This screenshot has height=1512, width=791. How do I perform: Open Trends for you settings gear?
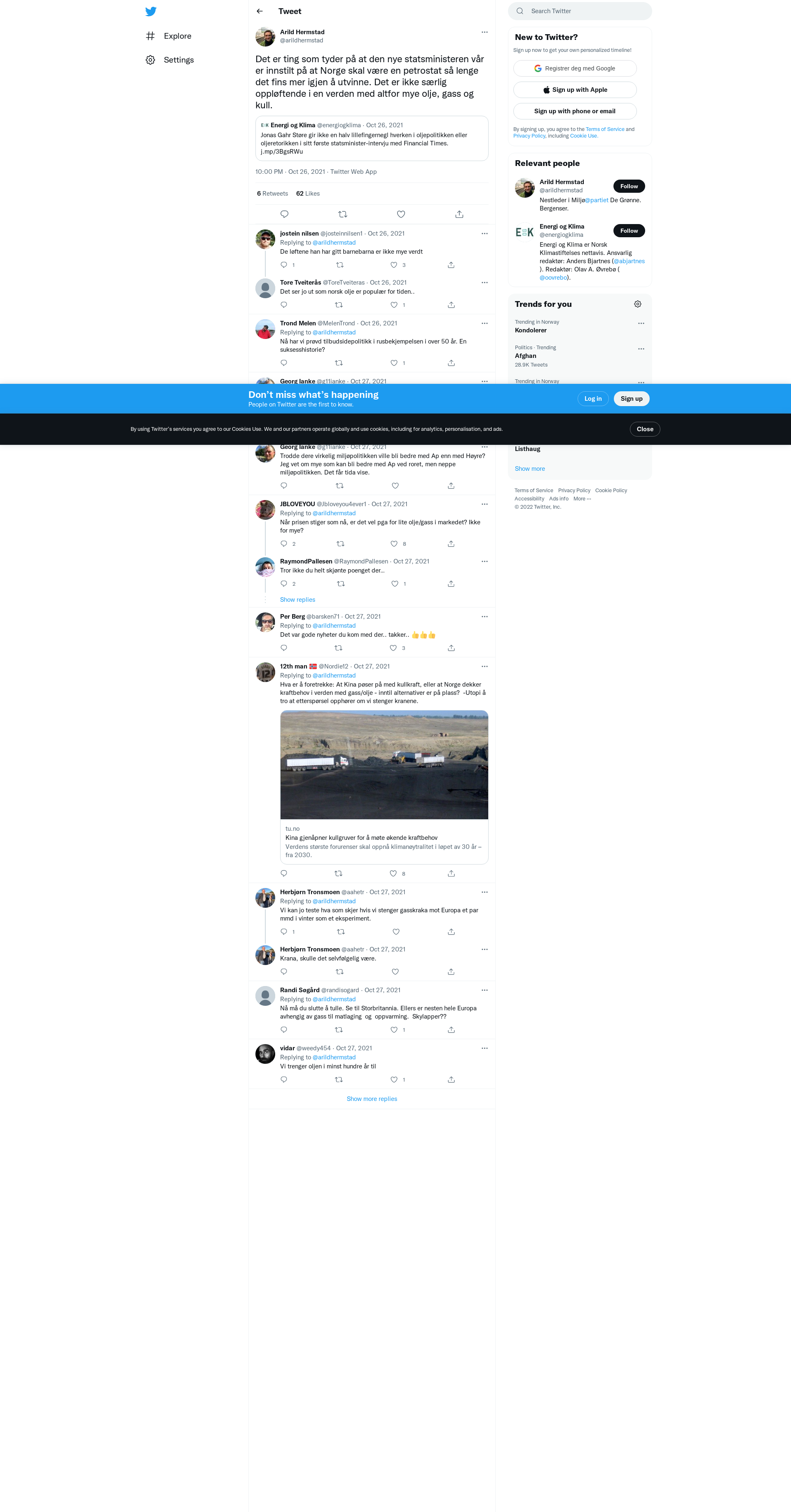(x=638, y=304)
